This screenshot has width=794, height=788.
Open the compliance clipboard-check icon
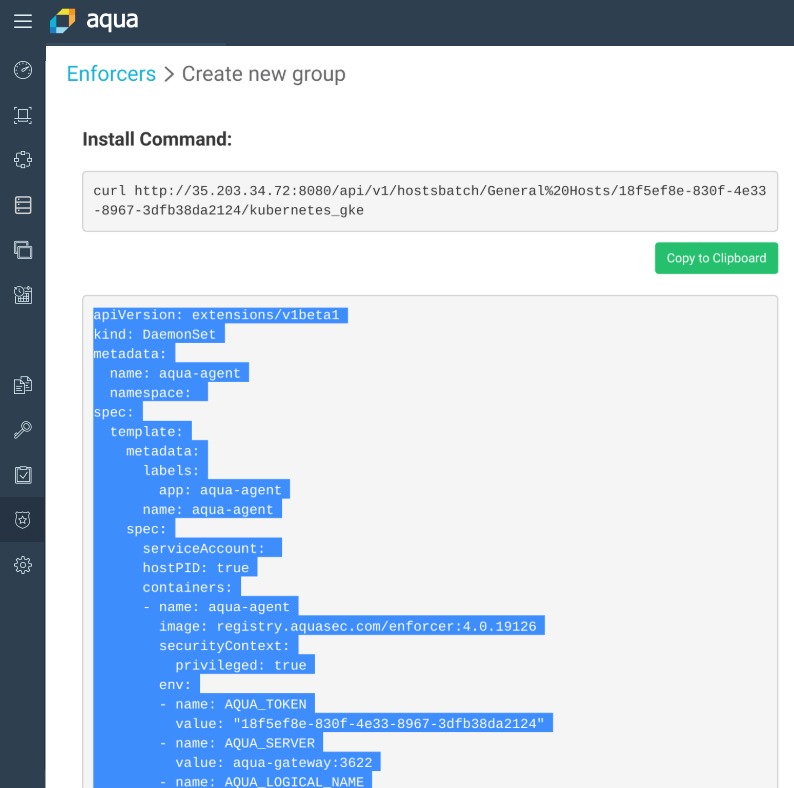(23, 475)
